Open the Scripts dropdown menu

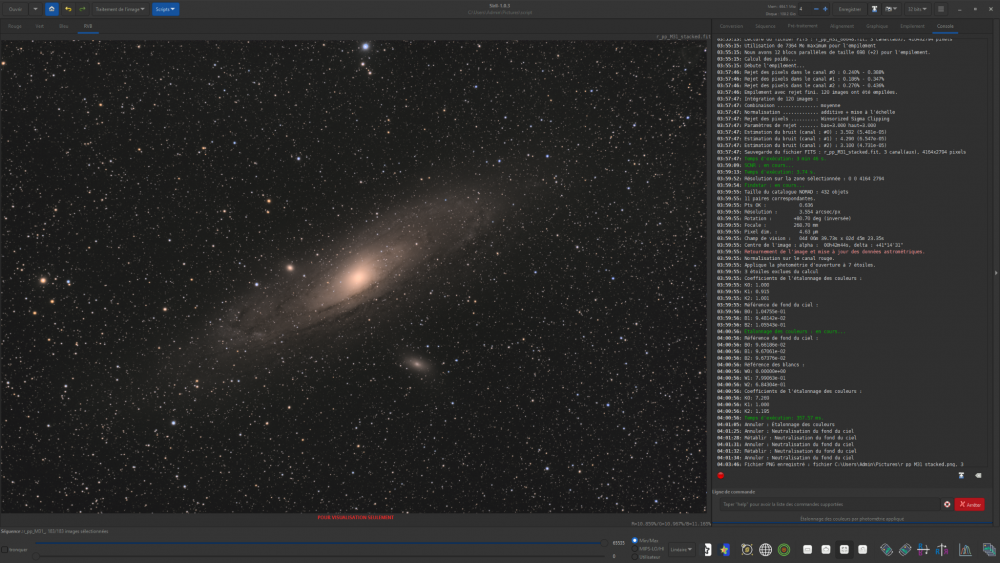pyautogui.click(x=165, y=9)
